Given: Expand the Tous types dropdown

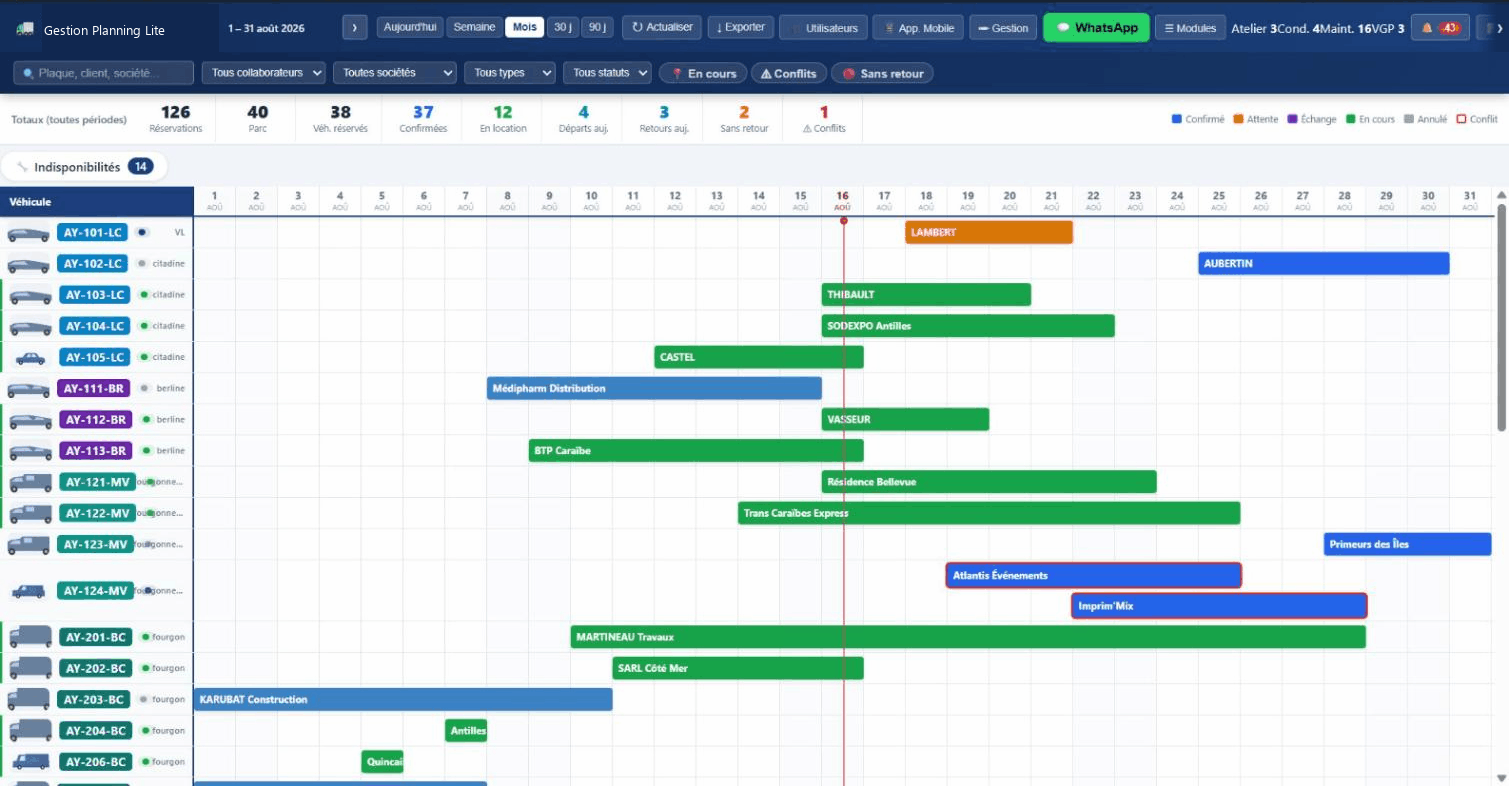Looking at the screenshot, I should click(509, 73).
